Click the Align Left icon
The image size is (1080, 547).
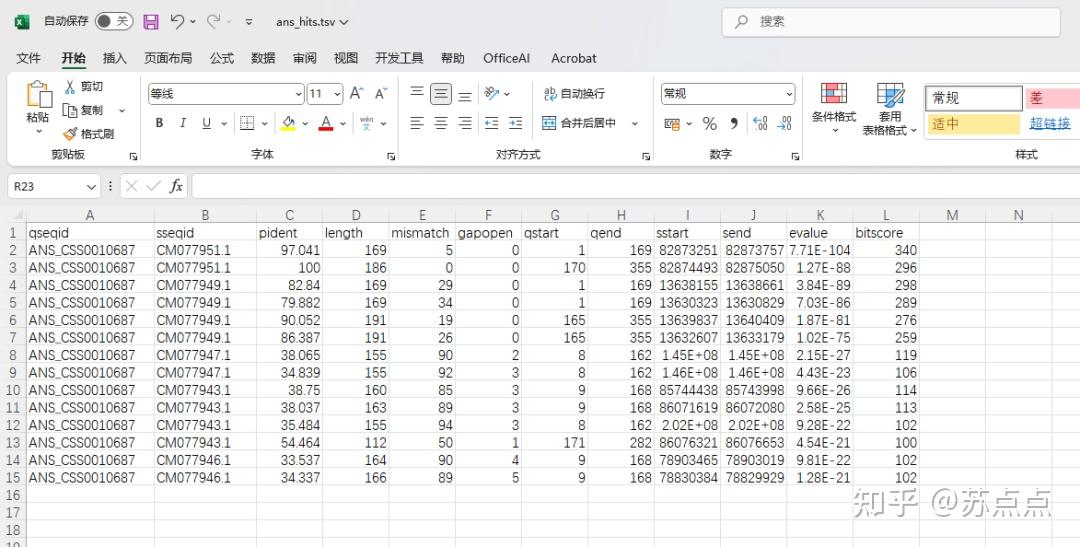pos(417,123)
